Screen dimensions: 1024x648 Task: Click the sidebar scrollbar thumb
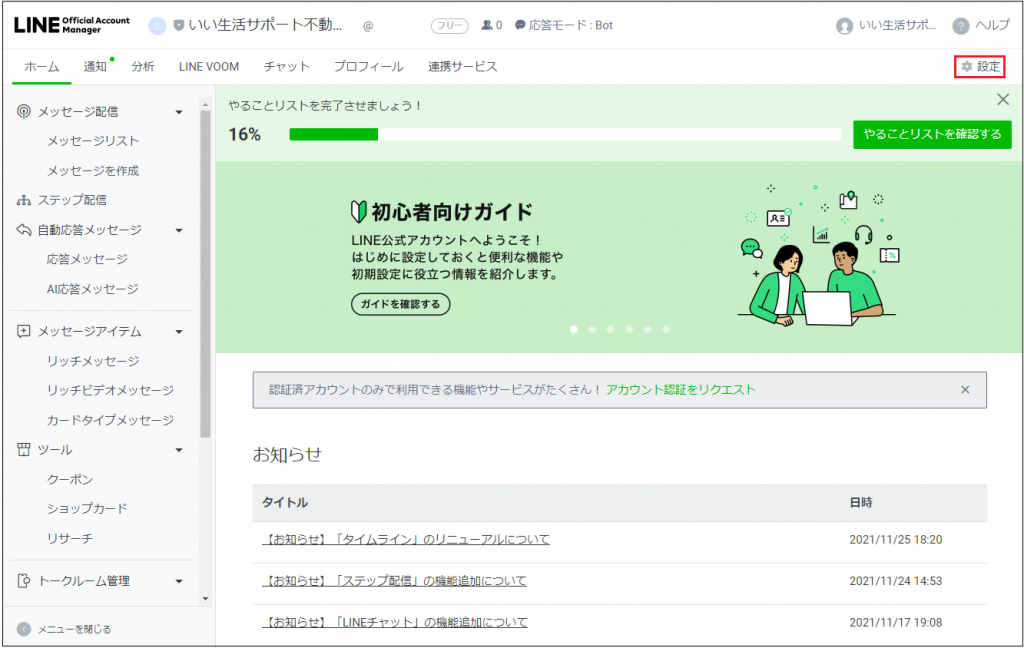(x=205, y=274)
